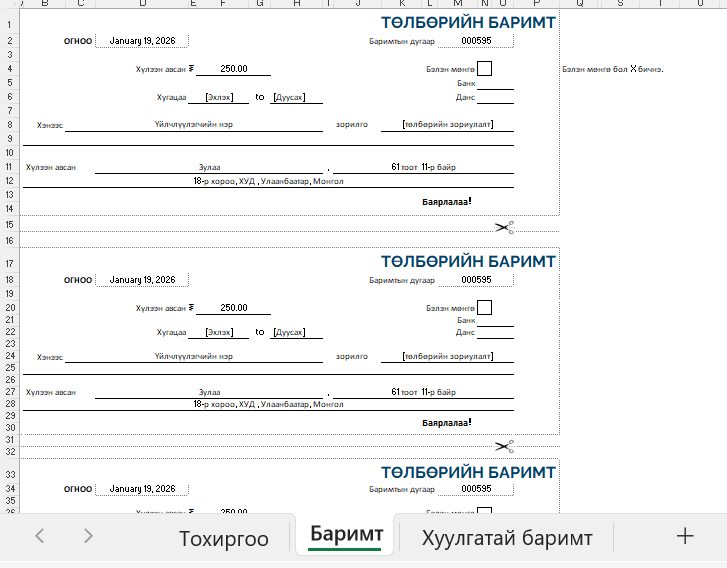Select the active Баримт sheet tab

(345, 536)
